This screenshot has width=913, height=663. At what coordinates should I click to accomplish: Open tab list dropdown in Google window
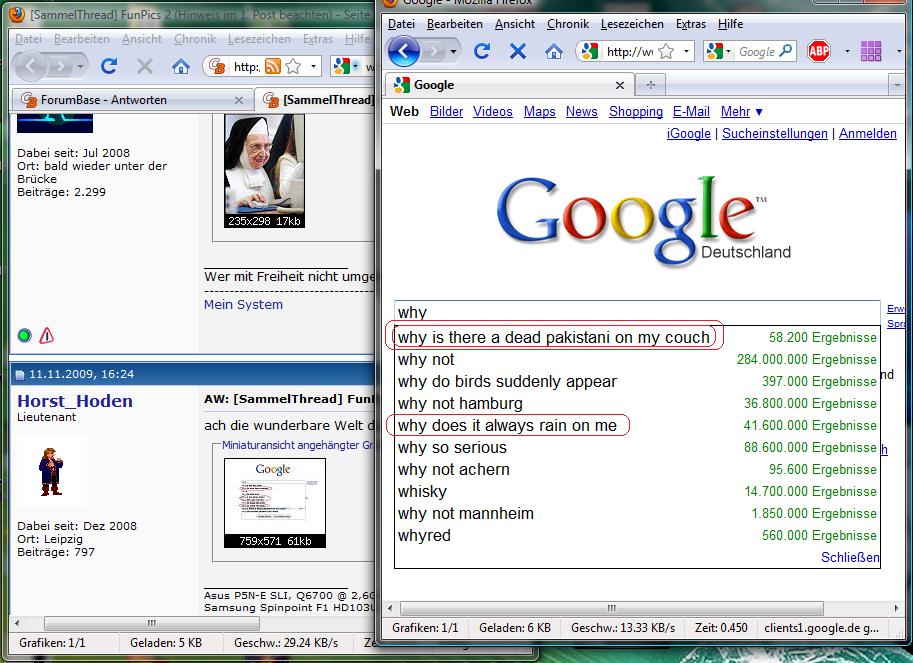click(x=897, y=86)
